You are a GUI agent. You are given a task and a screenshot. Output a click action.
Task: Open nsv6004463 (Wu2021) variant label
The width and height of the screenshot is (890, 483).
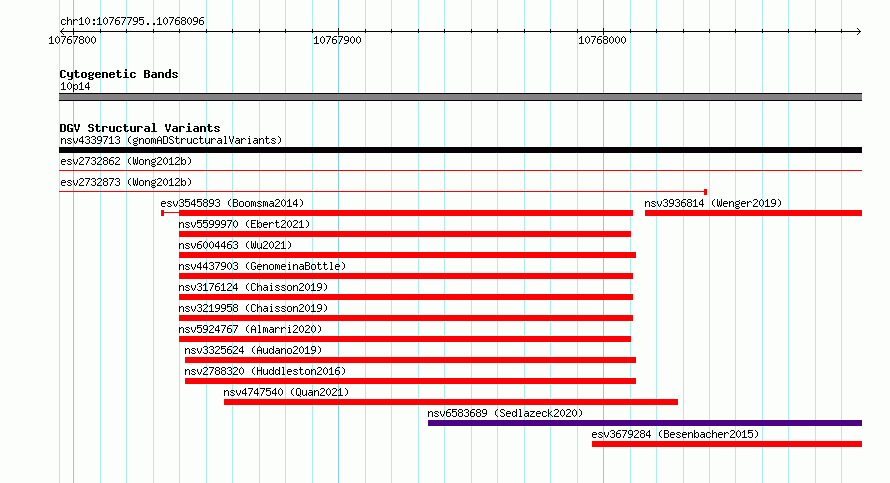235,245
